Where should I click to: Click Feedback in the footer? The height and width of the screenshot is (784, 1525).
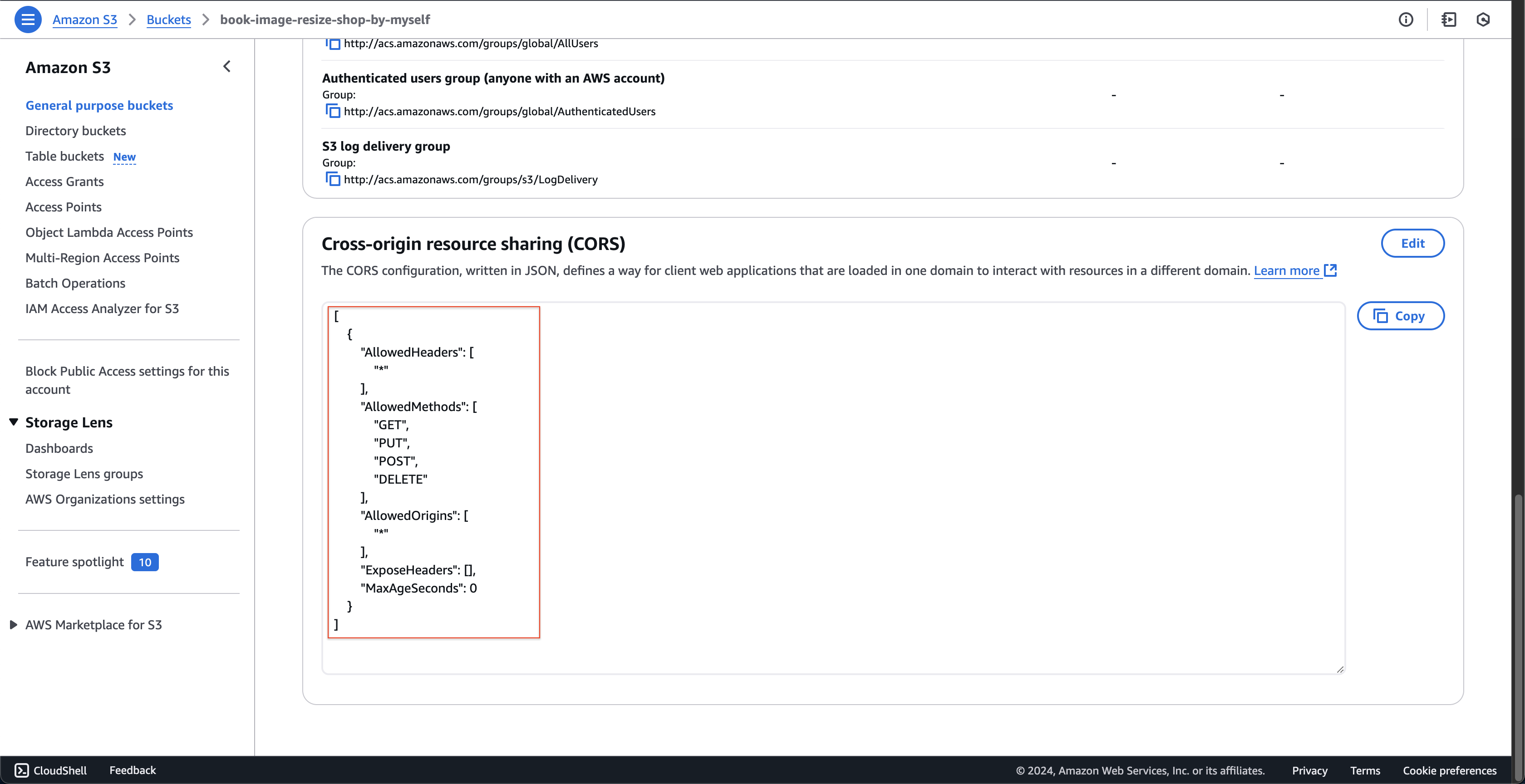pos(133,770)
